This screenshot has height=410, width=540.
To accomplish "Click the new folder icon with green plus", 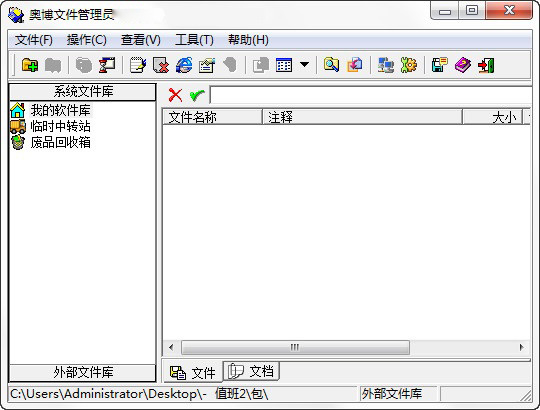I will tap(30, 65).
